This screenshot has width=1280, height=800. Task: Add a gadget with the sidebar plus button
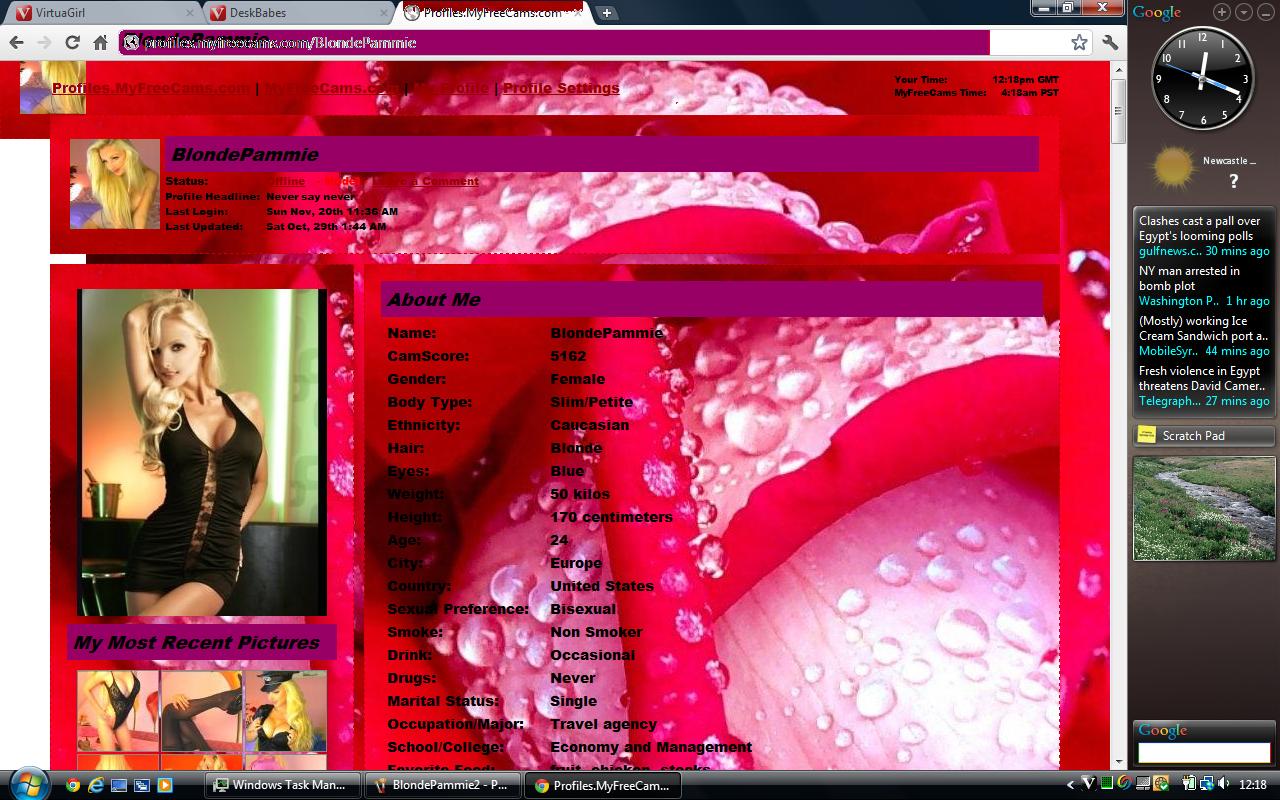tap(1222, 12)
